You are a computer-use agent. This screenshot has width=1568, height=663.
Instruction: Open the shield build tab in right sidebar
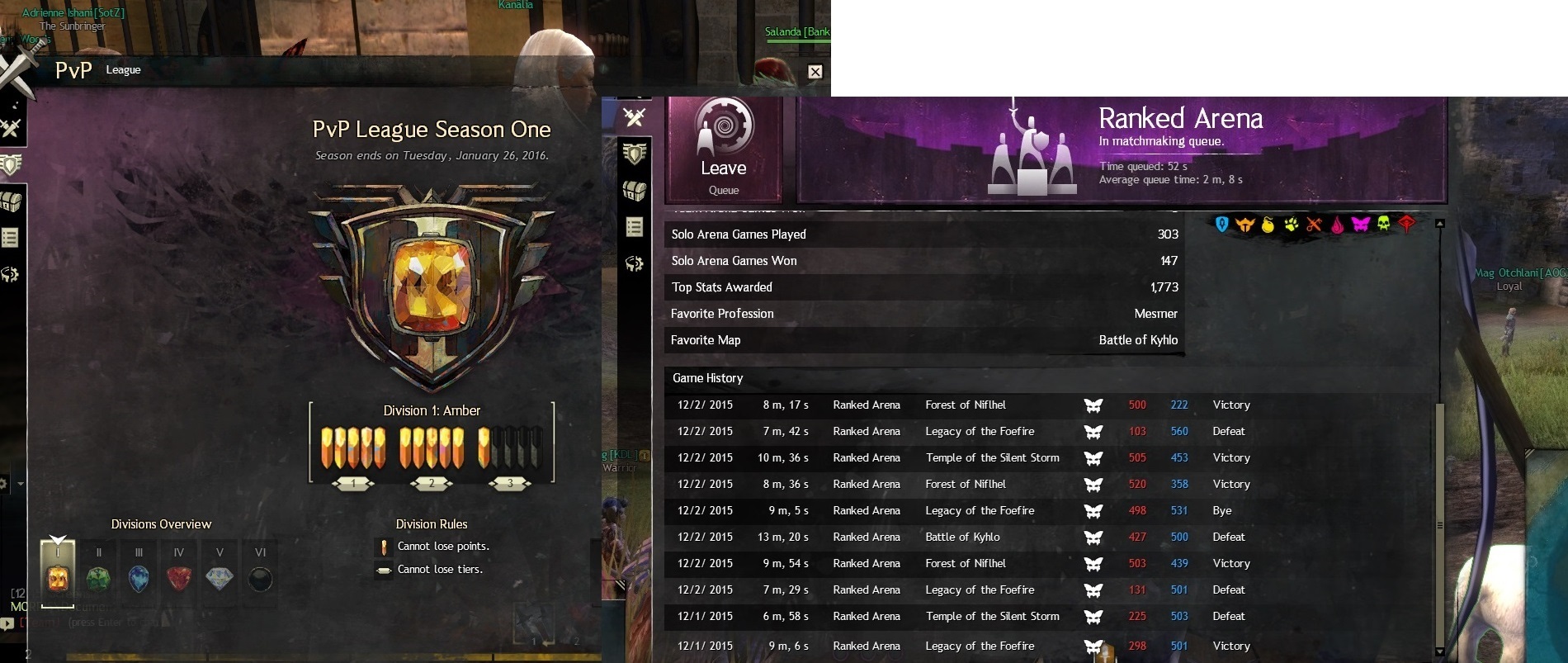[634, 154]
